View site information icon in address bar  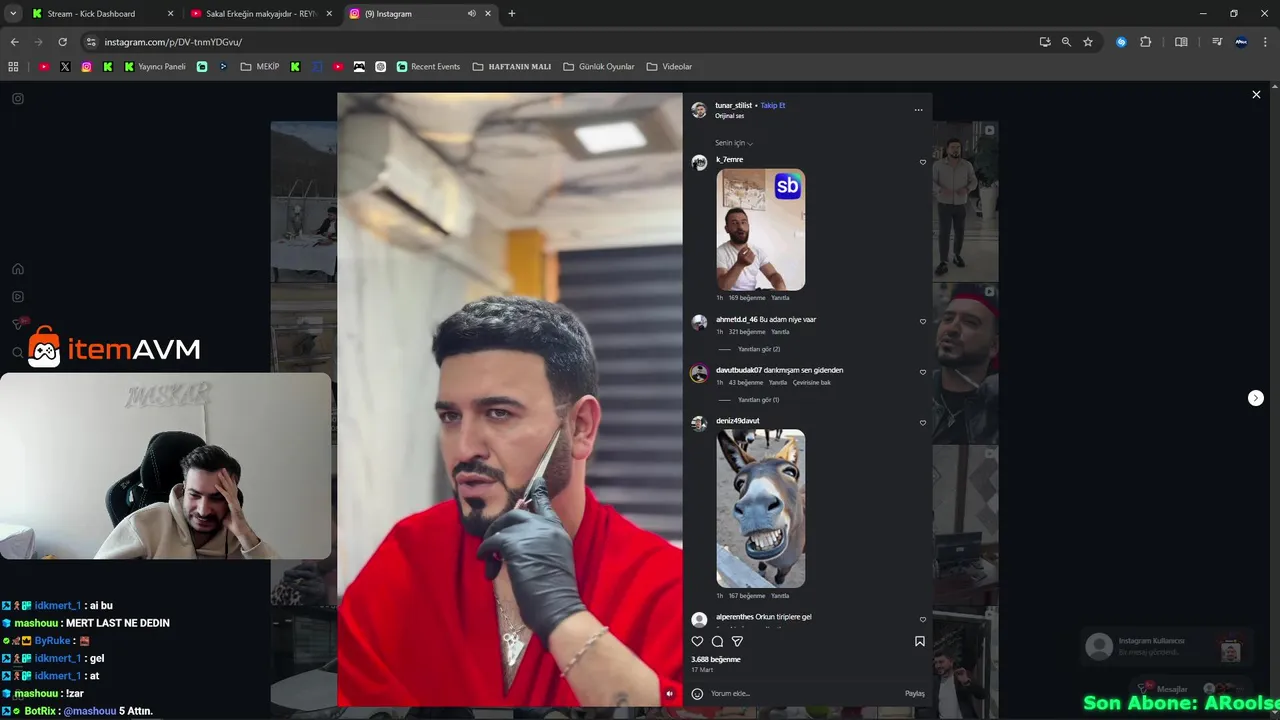pyautogui.click(x=91, y=42)
